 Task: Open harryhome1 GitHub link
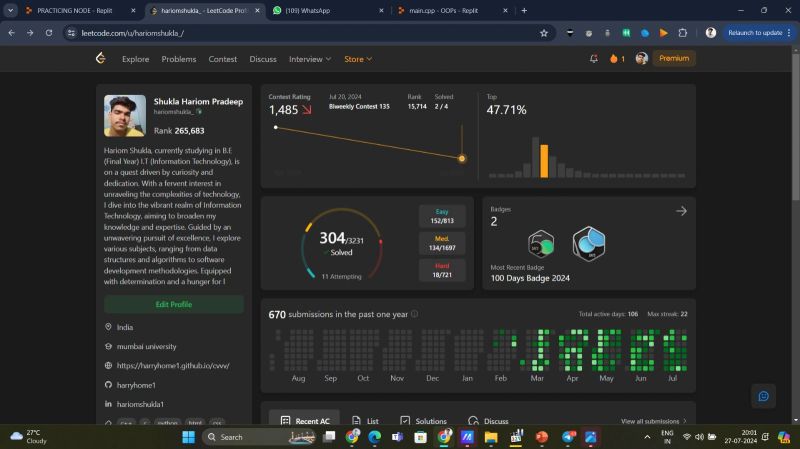136,385
